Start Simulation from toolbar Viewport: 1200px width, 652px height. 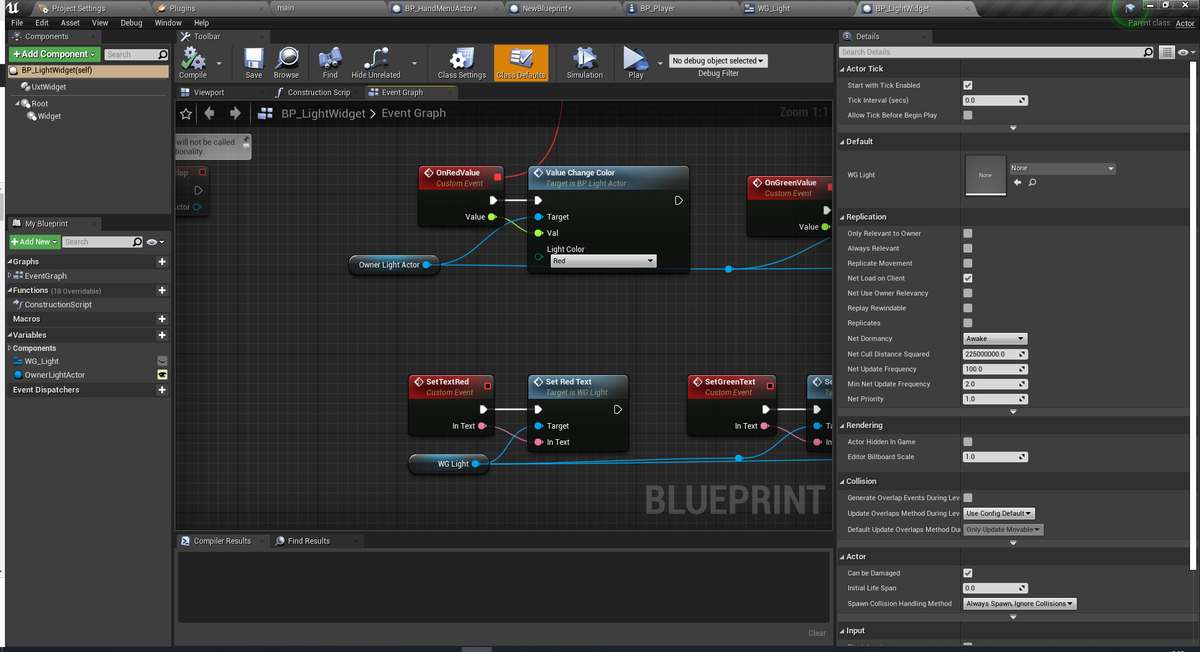coord(585,62)
